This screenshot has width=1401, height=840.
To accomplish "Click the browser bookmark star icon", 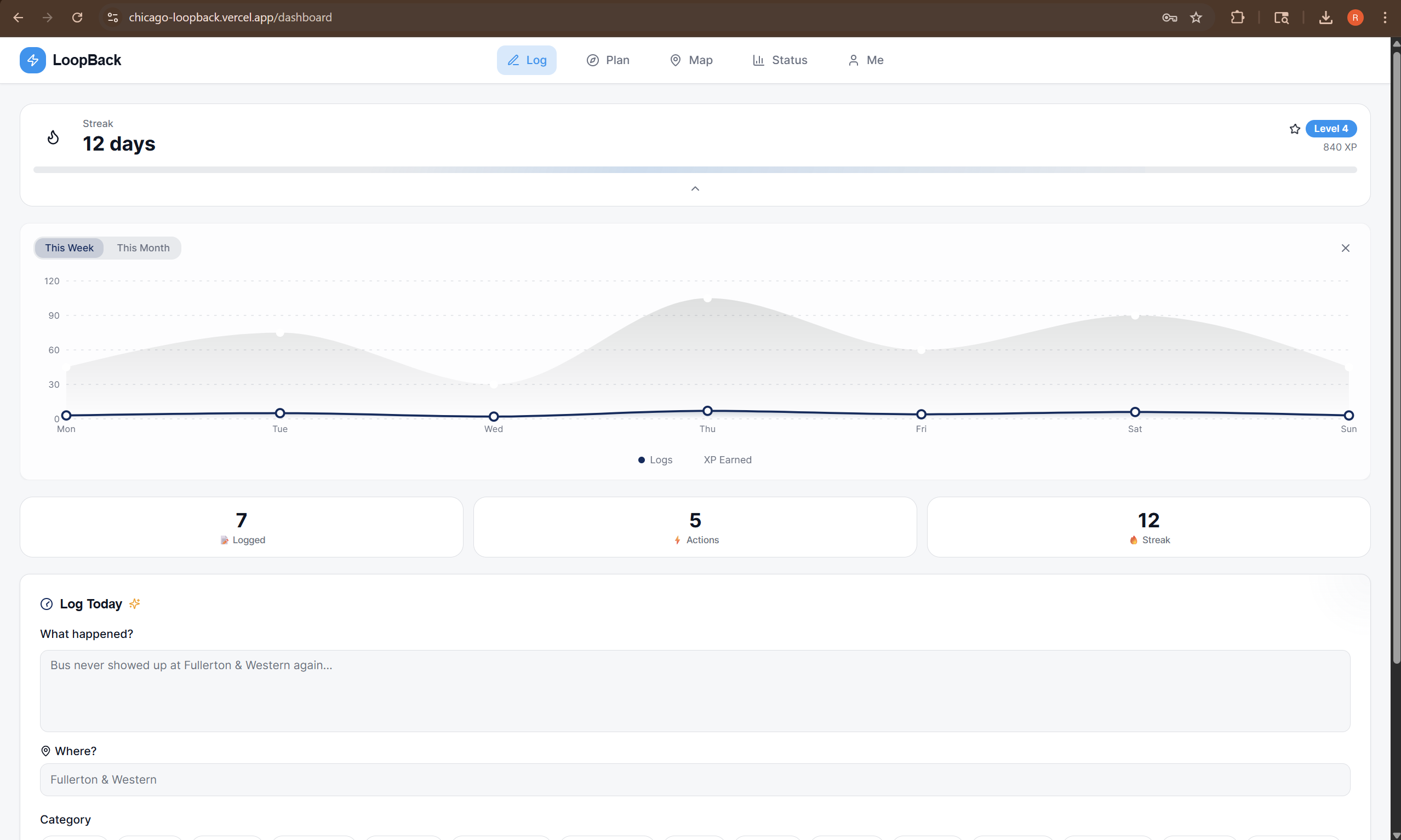I will click(1196, 18).
